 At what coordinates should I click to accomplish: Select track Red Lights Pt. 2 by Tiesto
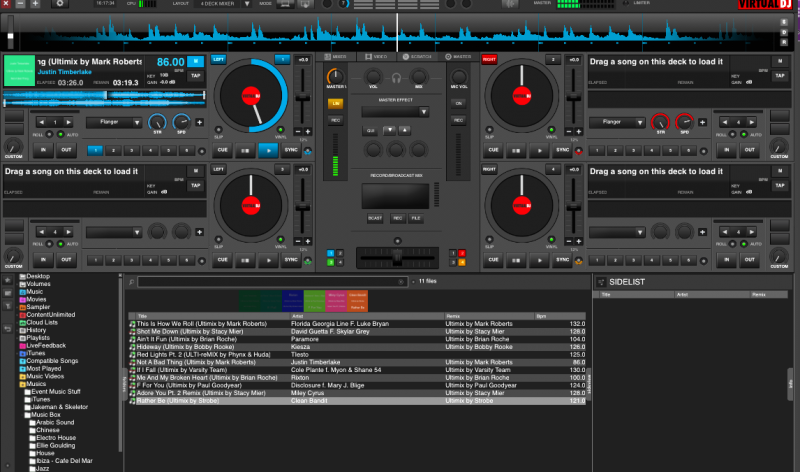(x=357, y=355)
